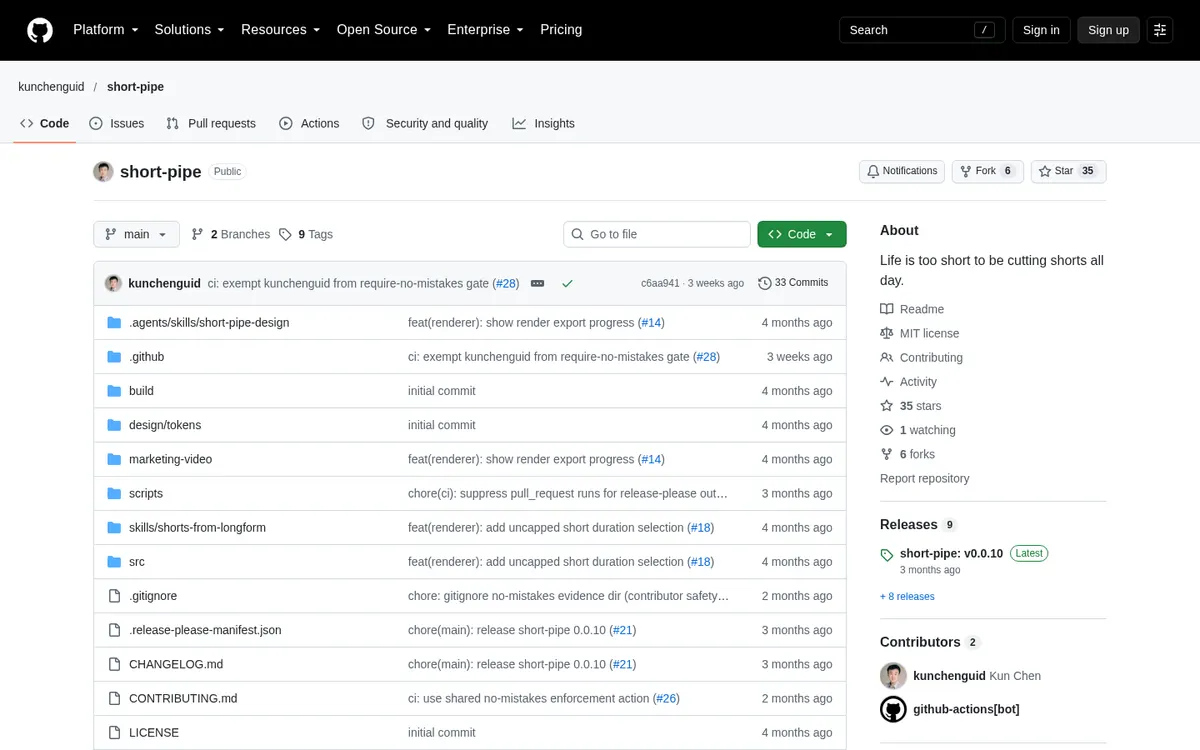Open the src folder
Viewport: 1200px width, 750px height.
[137, 562]
